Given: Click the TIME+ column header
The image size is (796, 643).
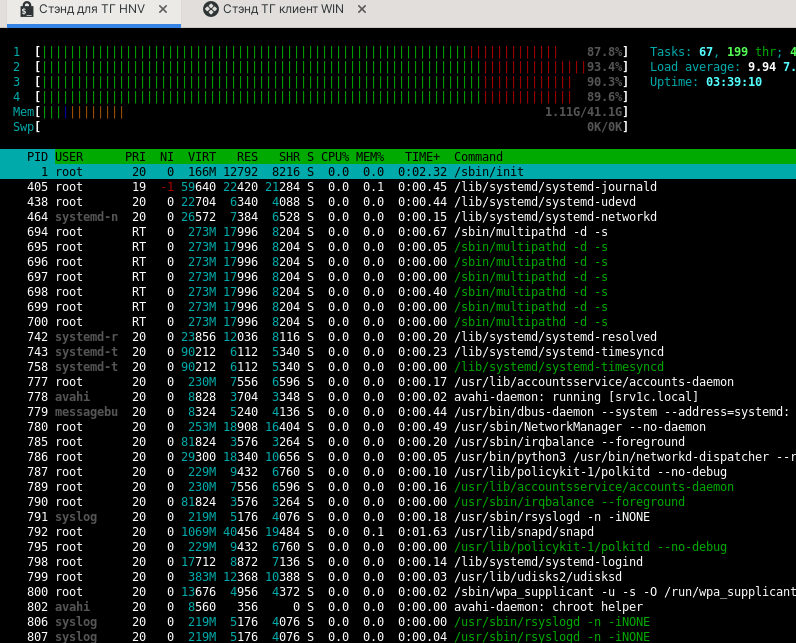Looking at the screenshot, I should [x=422, y=157].
